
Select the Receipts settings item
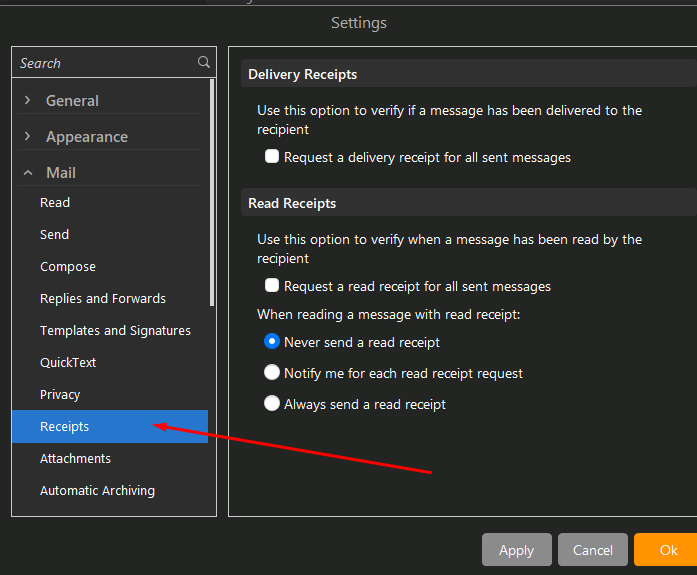coord(110,427)
